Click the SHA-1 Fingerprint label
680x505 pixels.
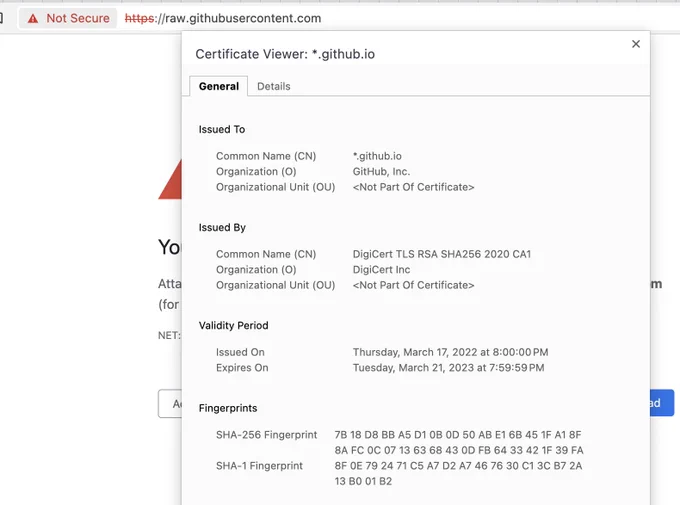pyautogui.click(x=259, y=466)
